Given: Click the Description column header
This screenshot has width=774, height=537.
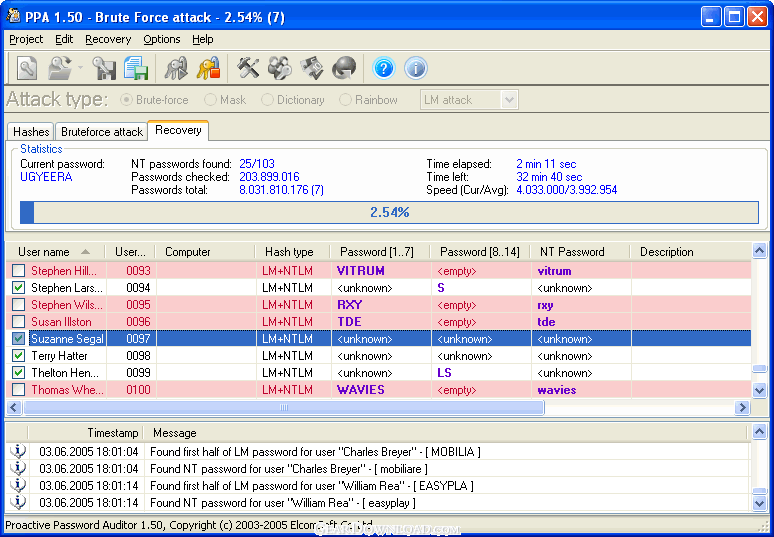Looking at the screenshot, I should pyautogui.click(x=691, y=252).
